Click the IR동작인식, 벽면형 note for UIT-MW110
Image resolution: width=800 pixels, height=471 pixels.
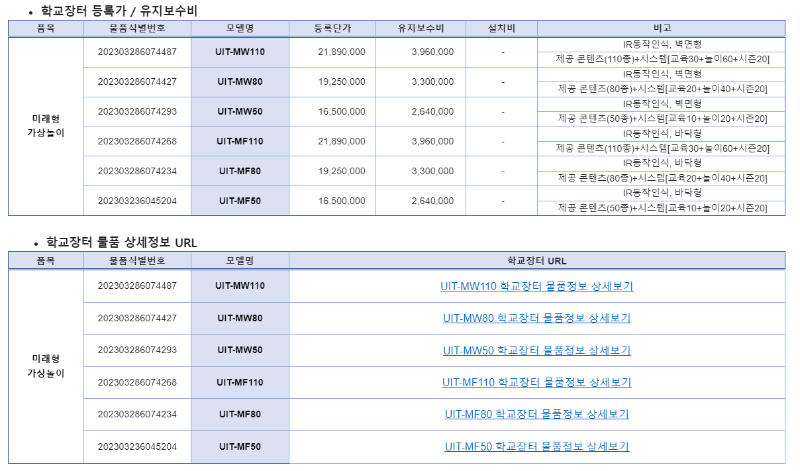coord(662,44)
